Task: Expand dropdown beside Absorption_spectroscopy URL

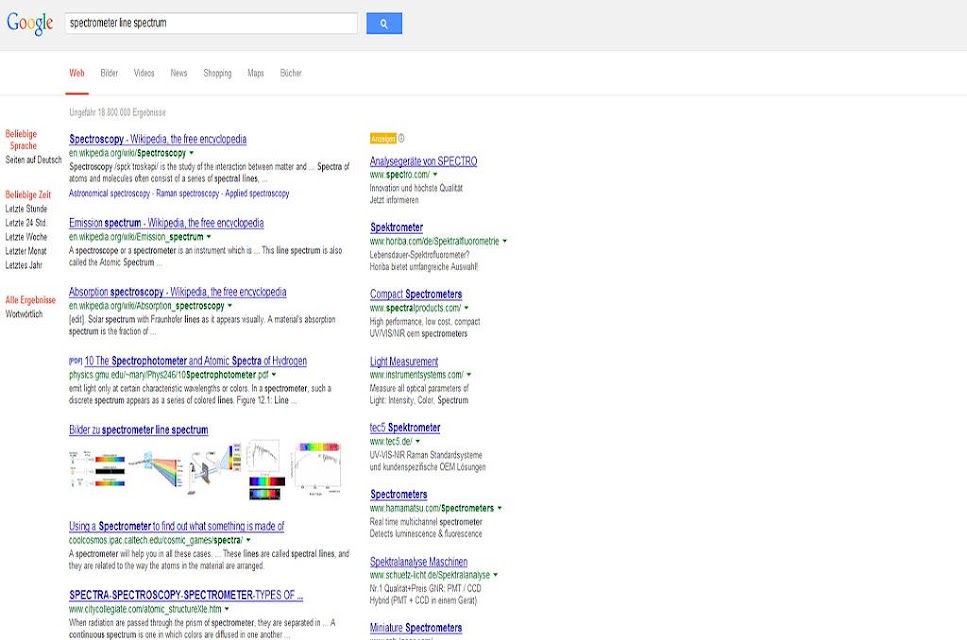Action: 230,306
